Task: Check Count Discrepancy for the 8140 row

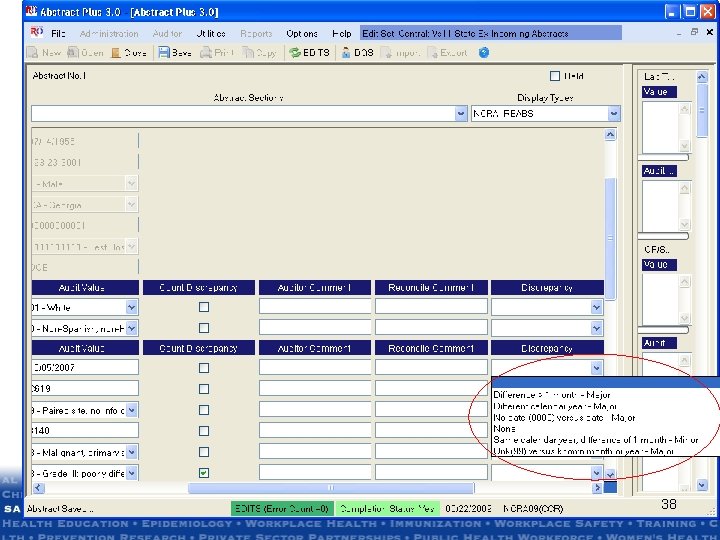Action: tap(204, 431)
